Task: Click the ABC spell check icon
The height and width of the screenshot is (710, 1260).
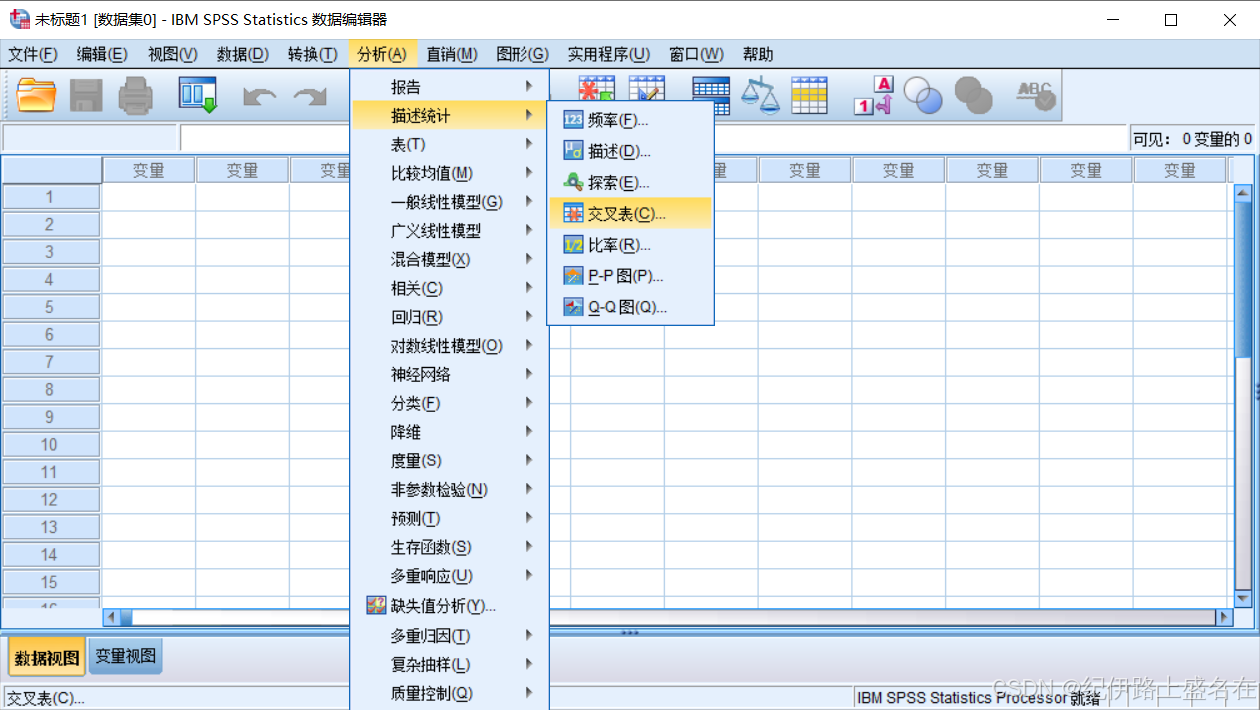Action: click(1035, 96)
